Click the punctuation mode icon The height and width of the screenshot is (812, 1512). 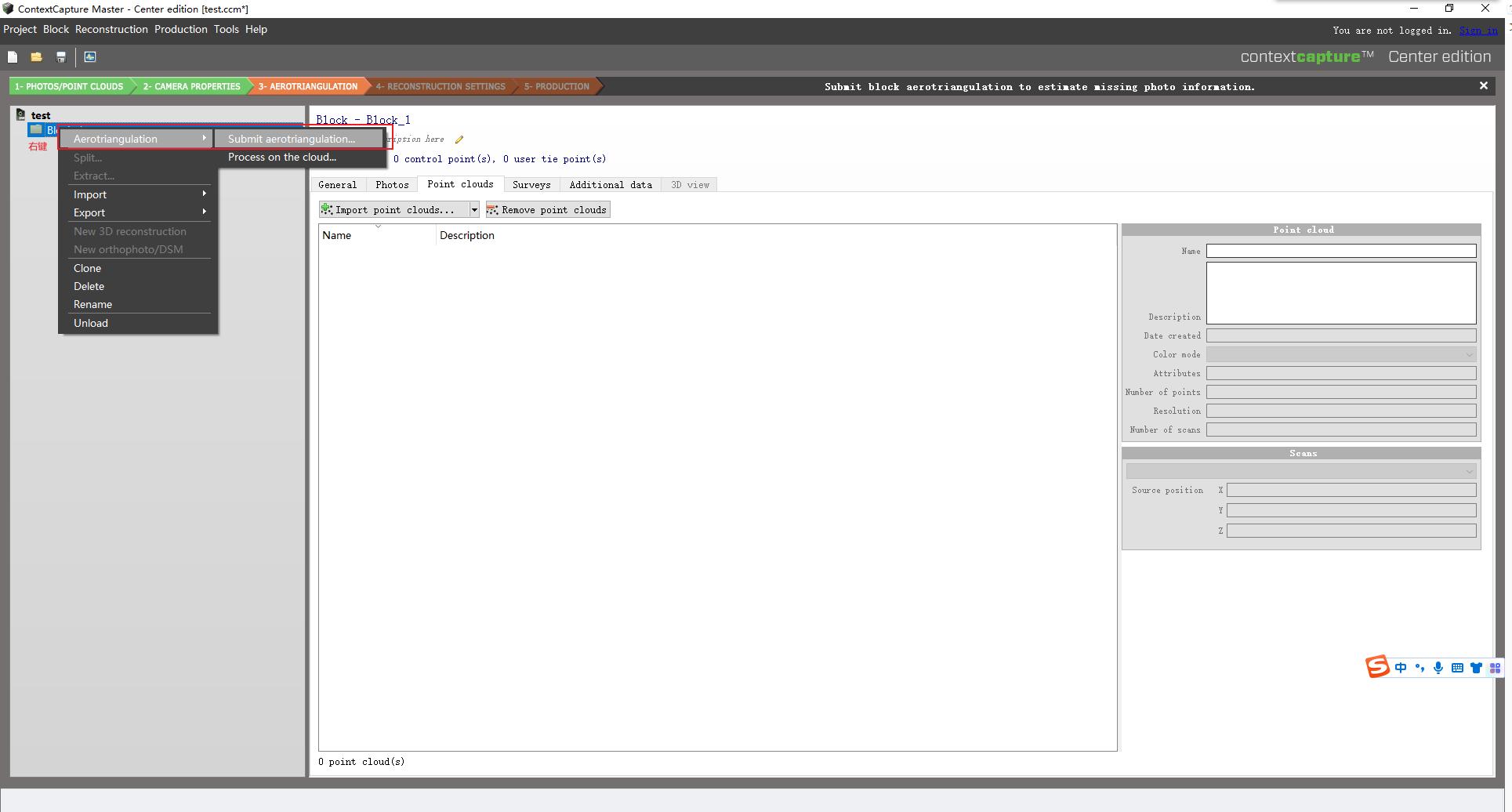(1420, 668)
